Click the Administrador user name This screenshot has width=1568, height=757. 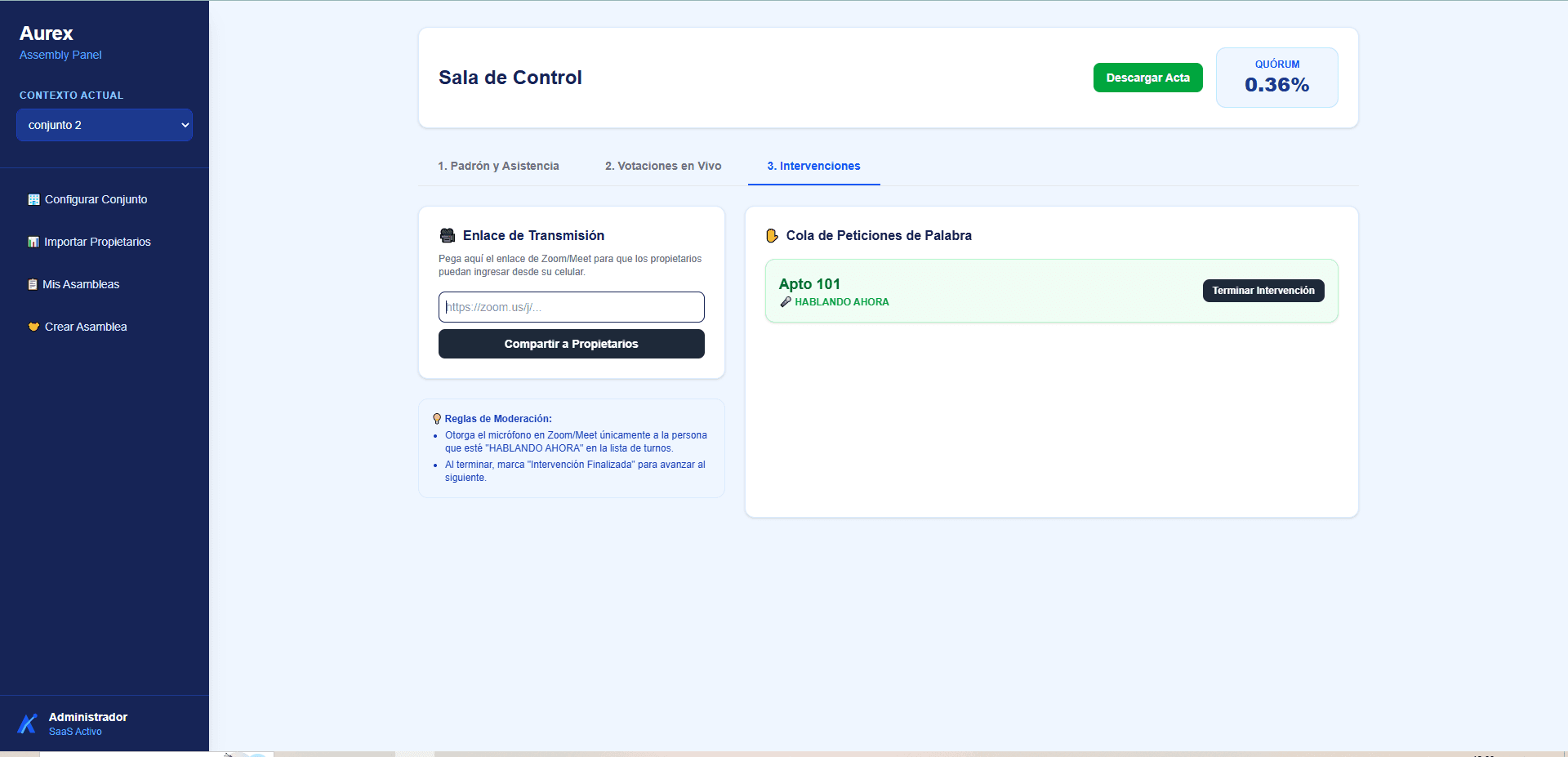click(x=88, y=717)
